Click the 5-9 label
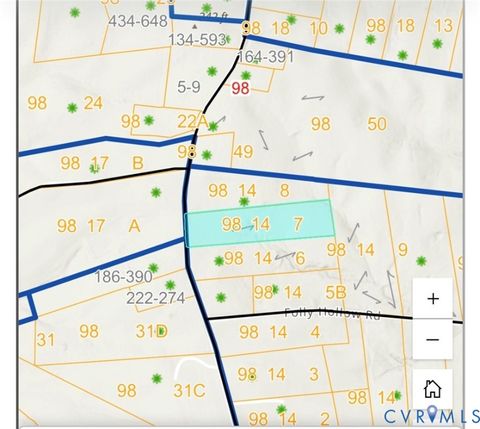The height and width of the screenshot is (429, 480). 189,87
